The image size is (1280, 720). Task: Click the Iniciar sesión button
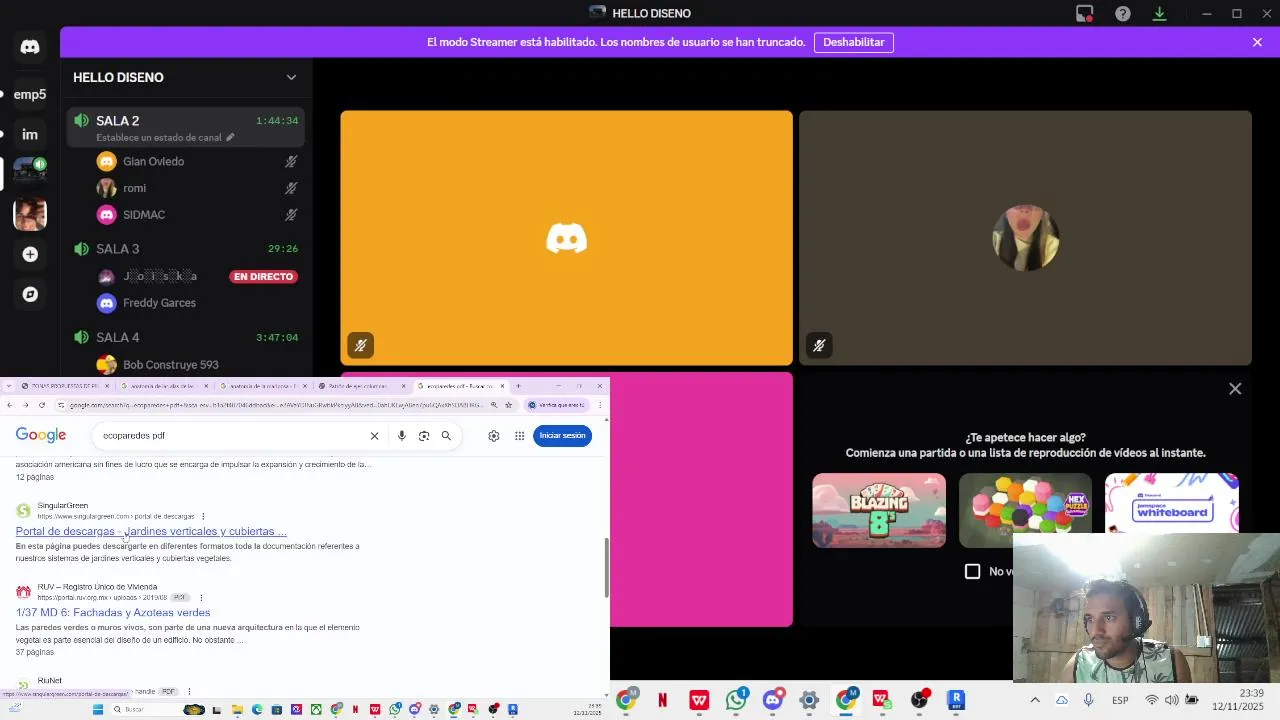pyautogui.click(x=562, y=436)
